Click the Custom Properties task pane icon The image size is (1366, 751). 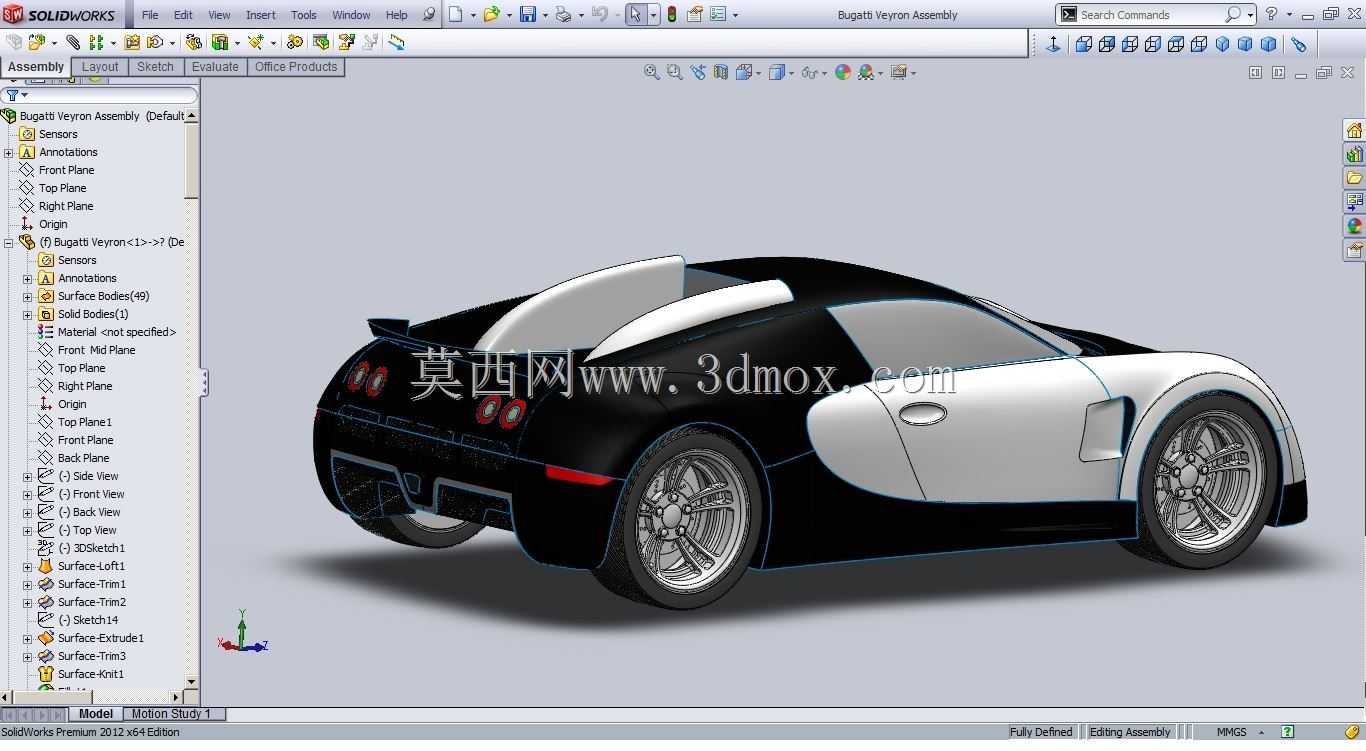(1354, 250)
